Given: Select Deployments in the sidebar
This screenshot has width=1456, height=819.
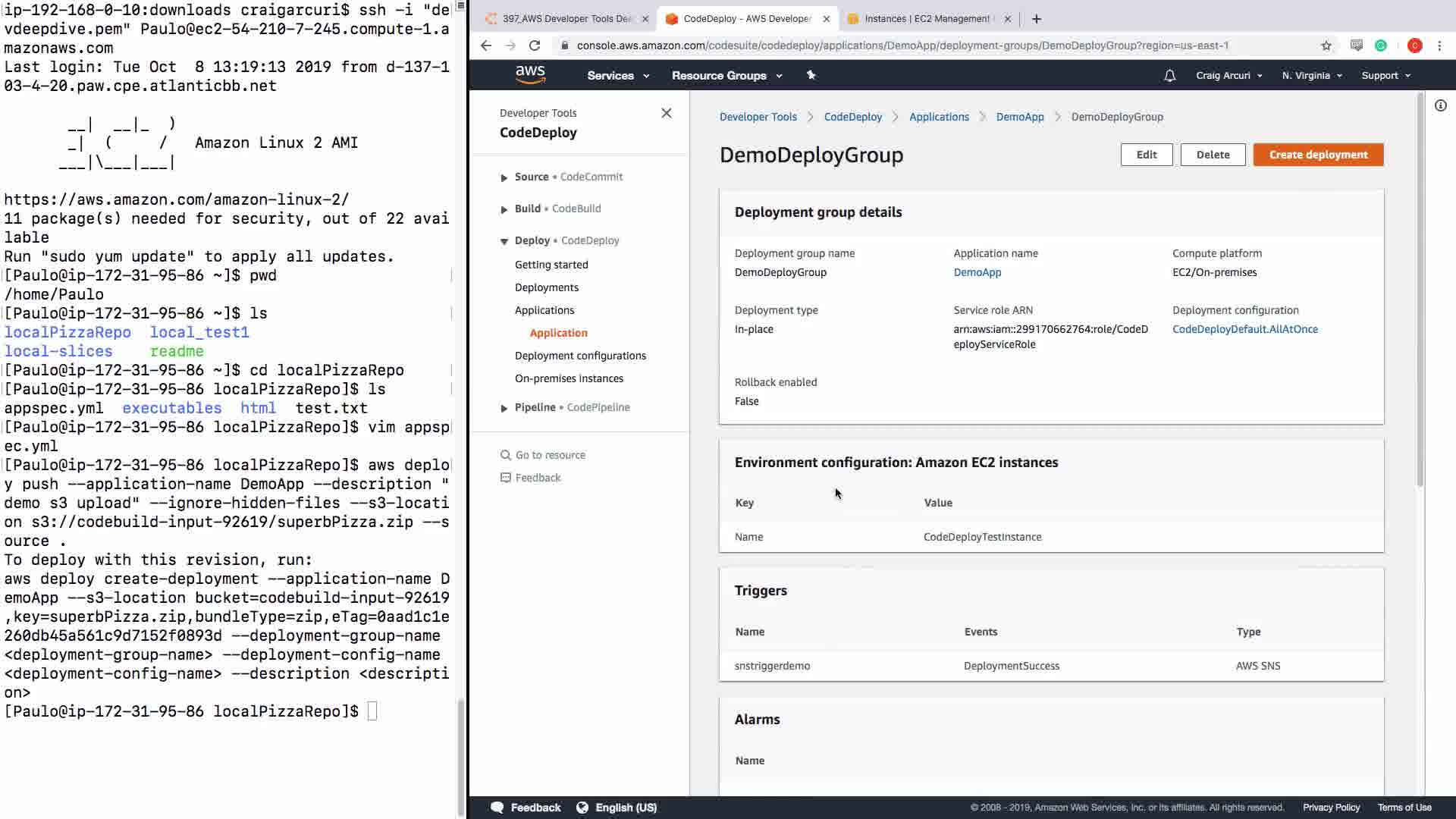Looking at the screenshot, I should pos(546,287).
